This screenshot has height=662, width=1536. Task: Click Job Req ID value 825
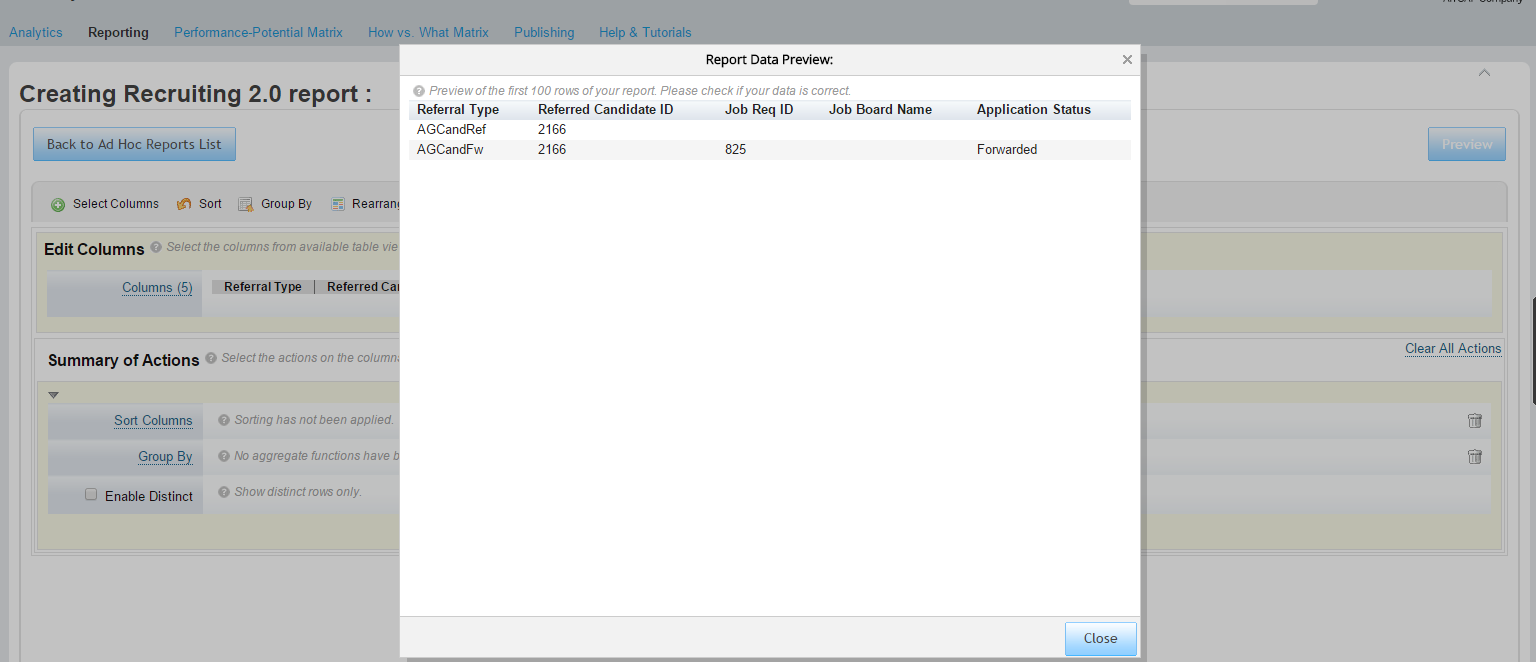[x=735, y=149]
